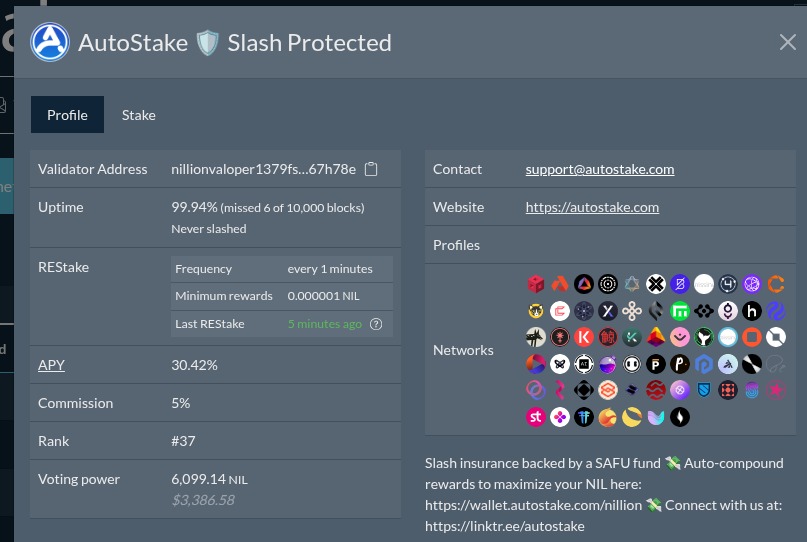The width and height of the screenshot is (807, 542).
Task: Open the circled number 4 network icon
Action: click(x=728, y=284)
